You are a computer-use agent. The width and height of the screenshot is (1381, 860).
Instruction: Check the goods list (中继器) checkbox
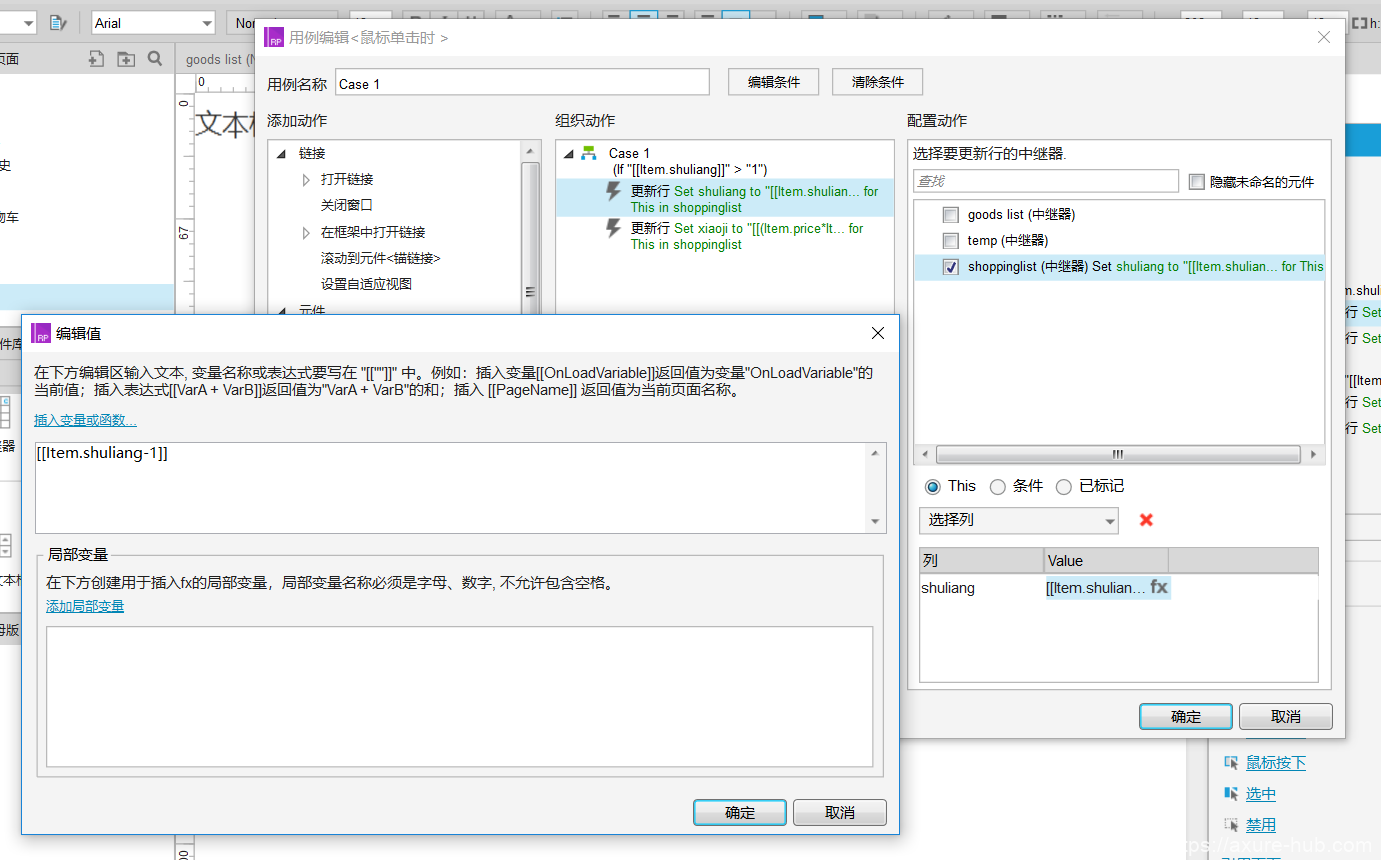(951, 215)
